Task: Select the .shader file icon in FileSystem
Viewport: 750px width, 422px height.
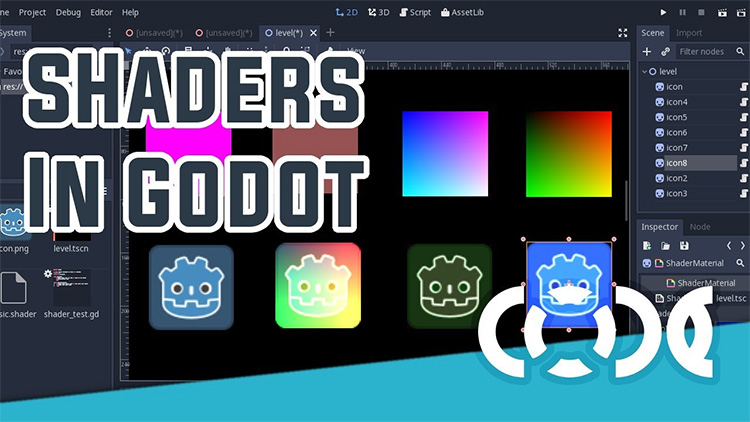Action: [13, 287]
